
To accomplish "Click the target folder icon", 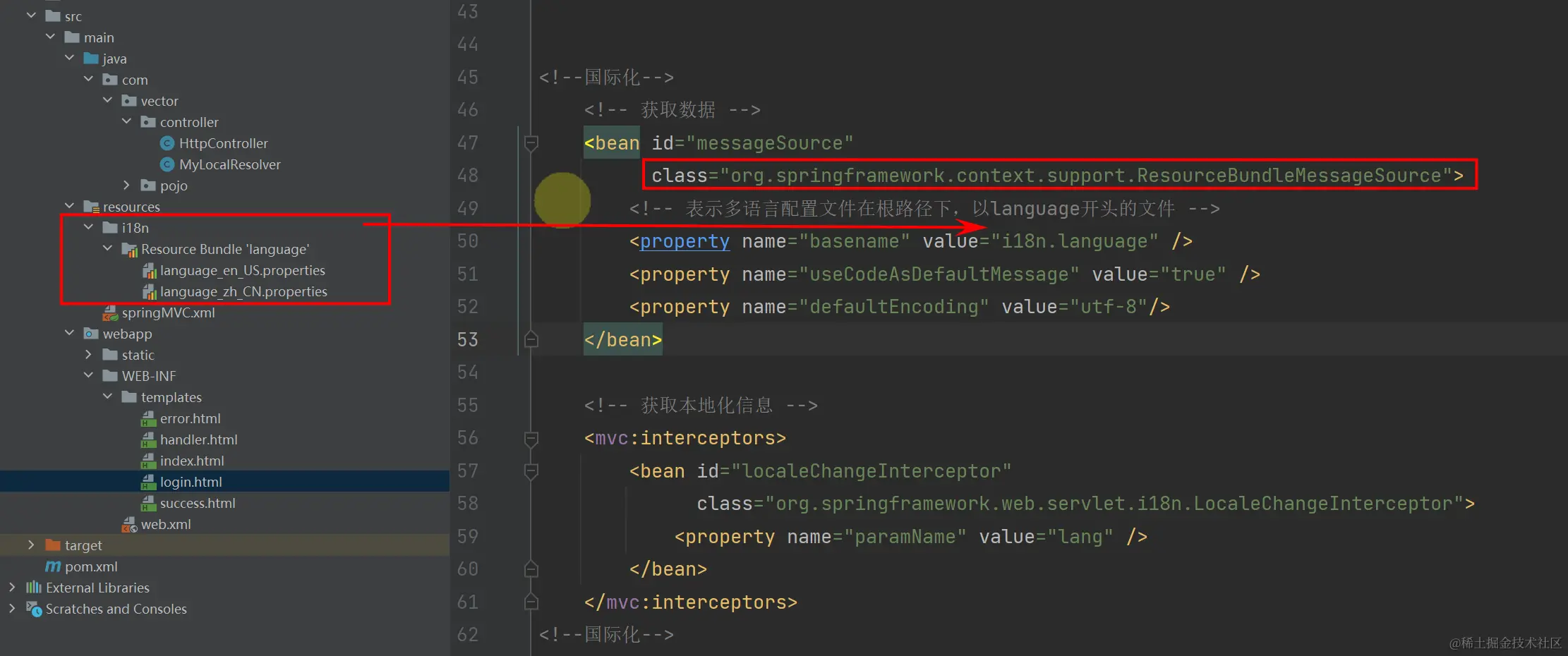I will point(53,545).
